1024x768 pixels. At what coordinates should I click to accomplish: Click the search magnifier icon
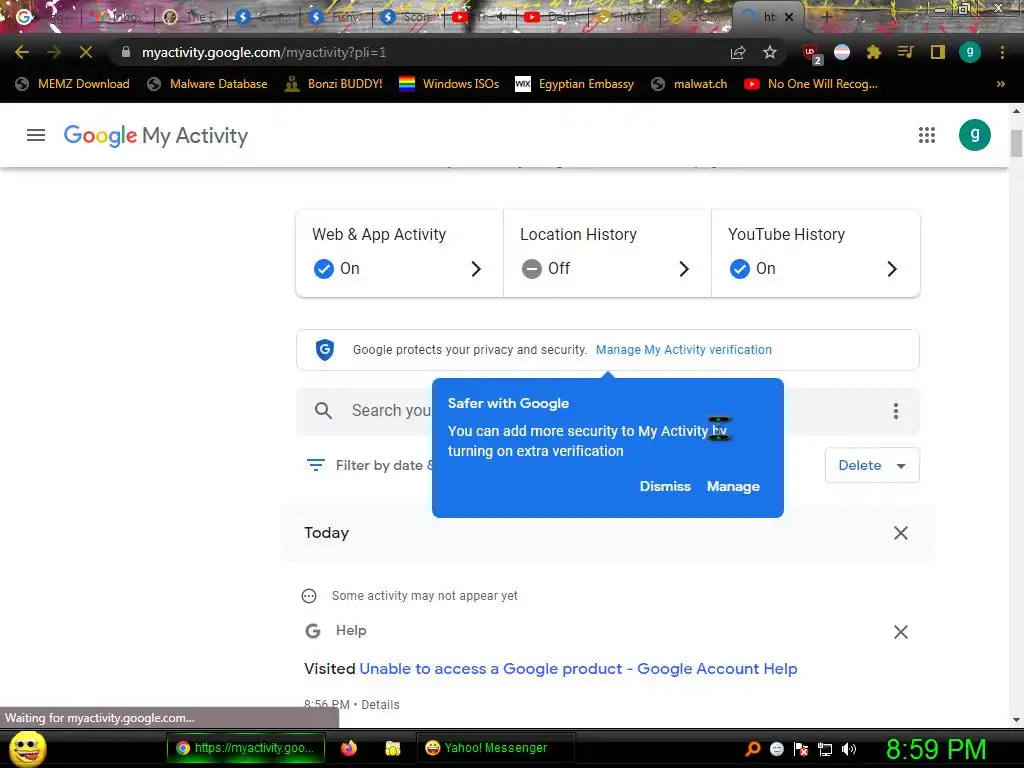(323, 410)
